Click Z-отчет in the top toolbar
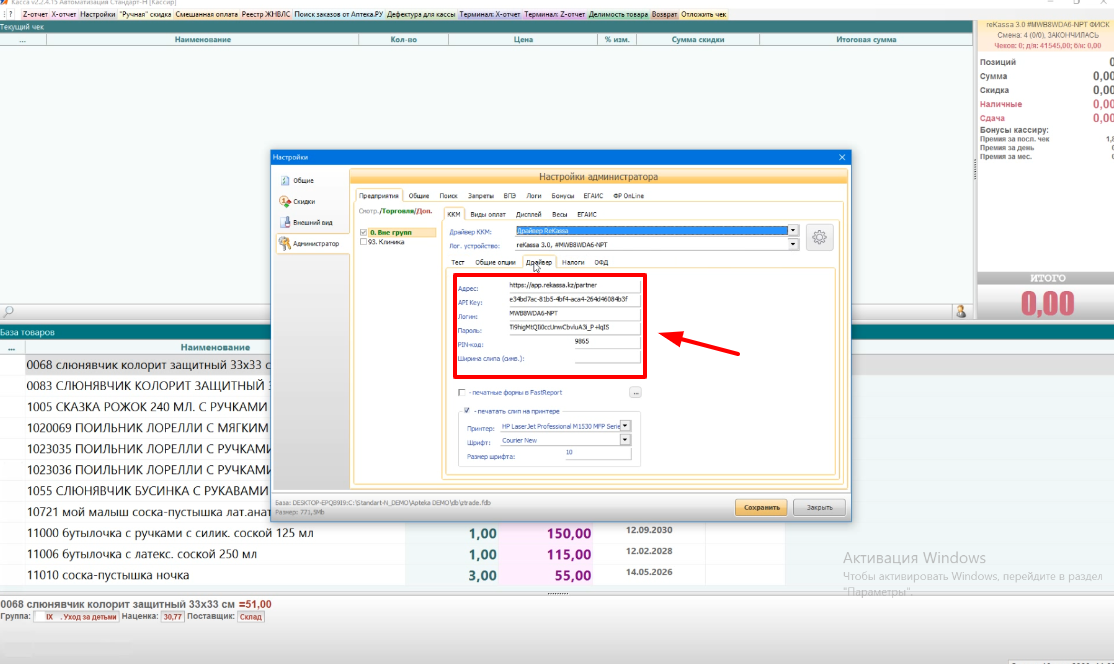The width and height of the screenshot is (1114, 664). [x=36, y=15]
